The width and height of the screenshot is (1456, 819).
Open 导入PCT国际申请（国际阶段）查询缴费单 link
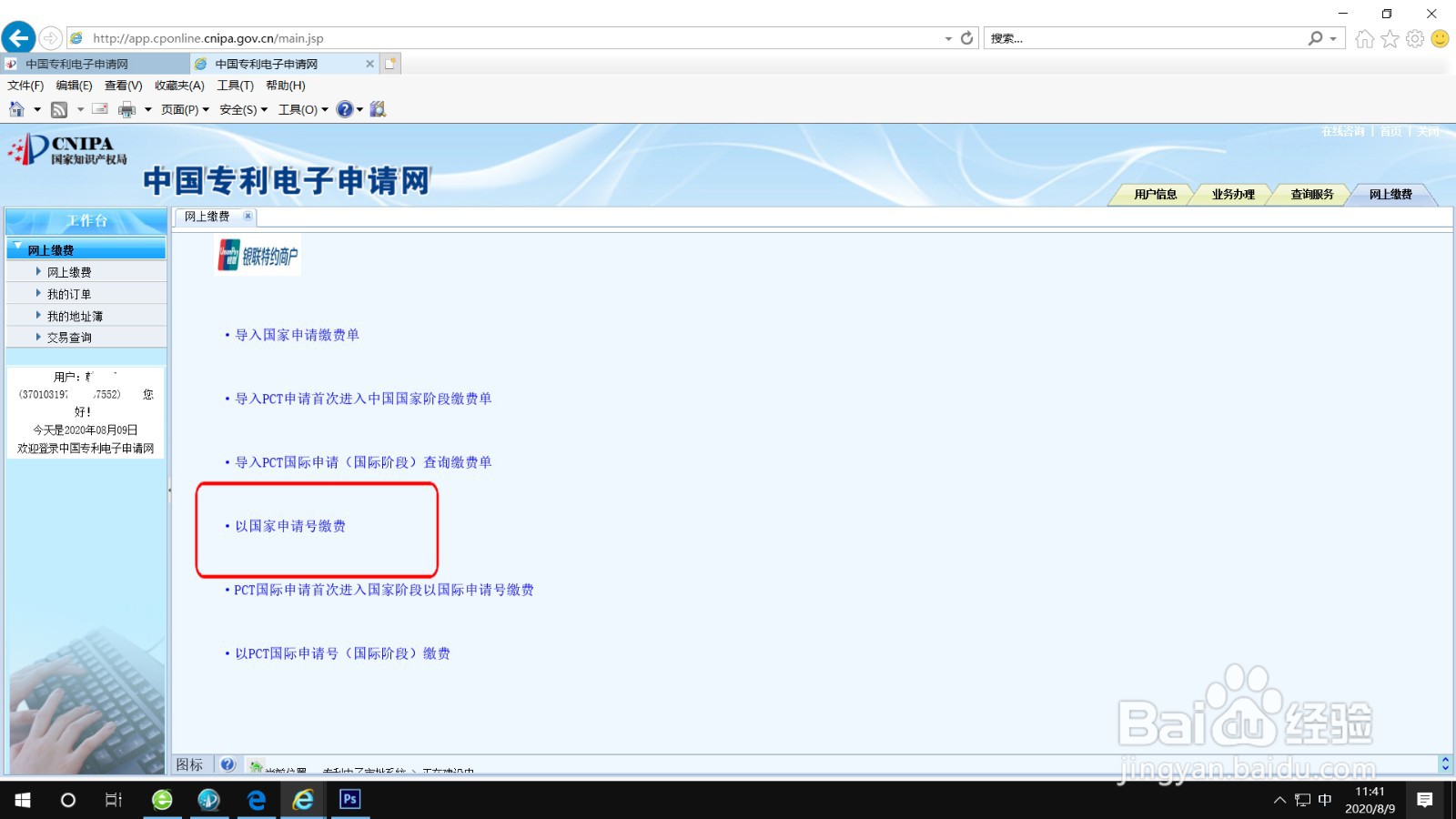click(363, 462)
